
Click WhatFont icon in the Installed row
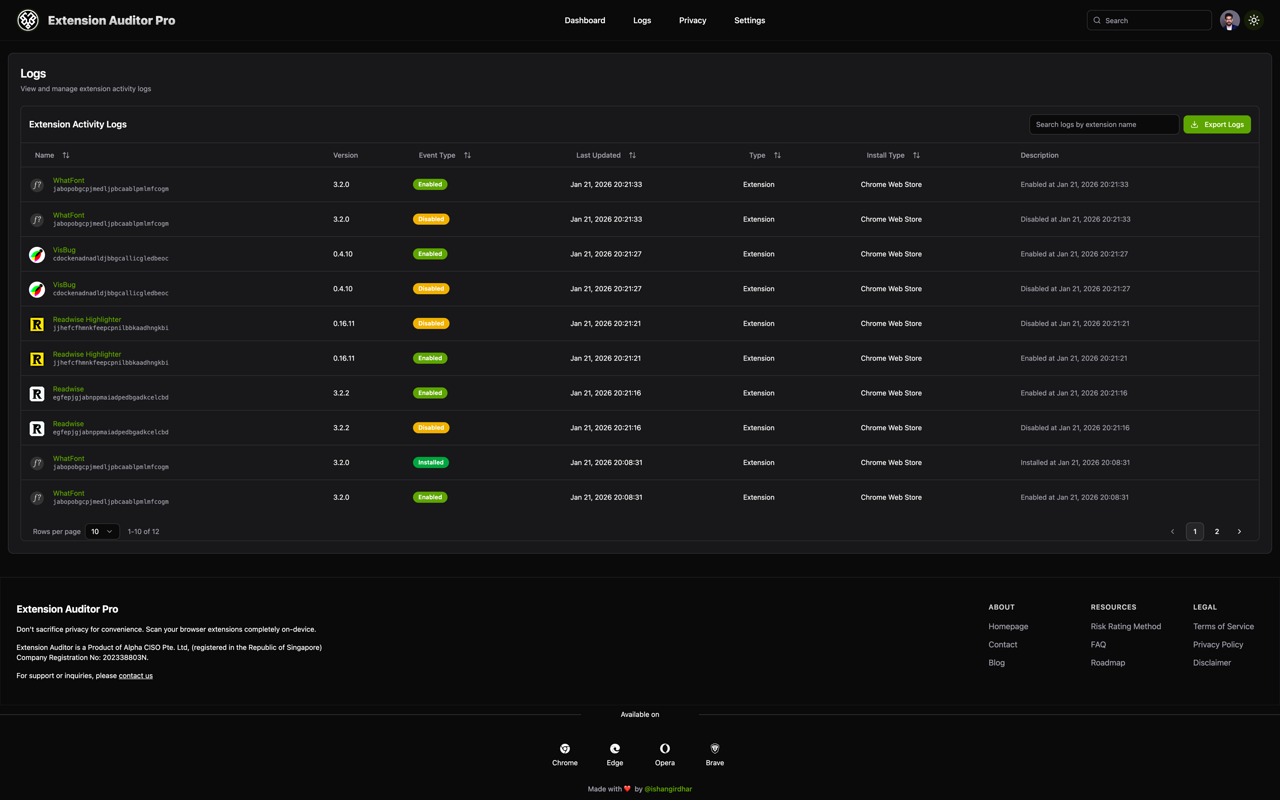[37, 463]
